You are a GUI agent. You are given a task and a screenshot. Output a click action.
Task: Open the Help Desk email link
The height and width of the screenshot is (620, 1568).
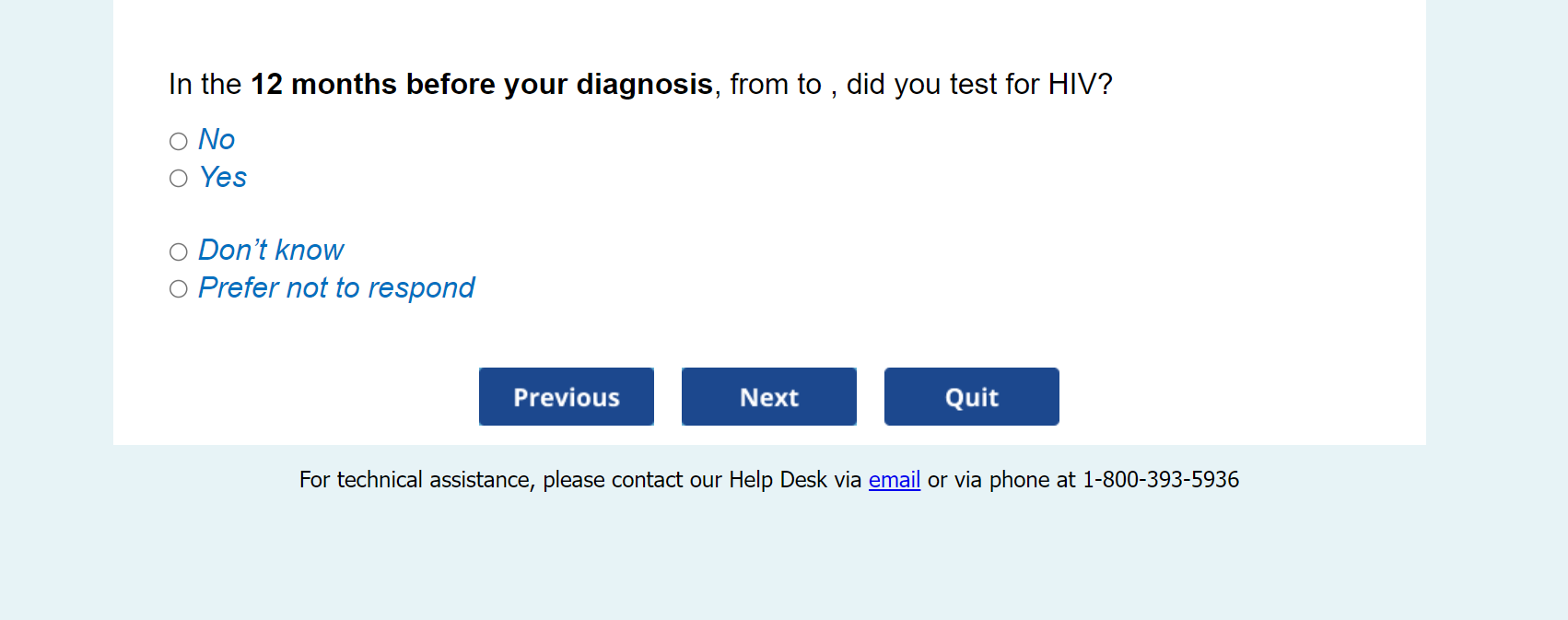895,480
